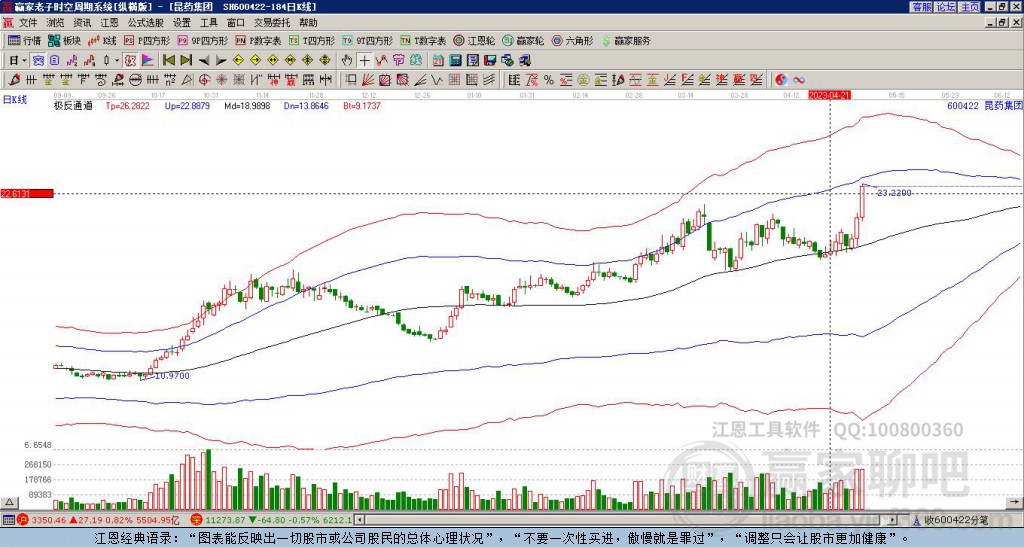Click the red 2023-04-21 date marker

pyautogui.click(x=830, y=95)
